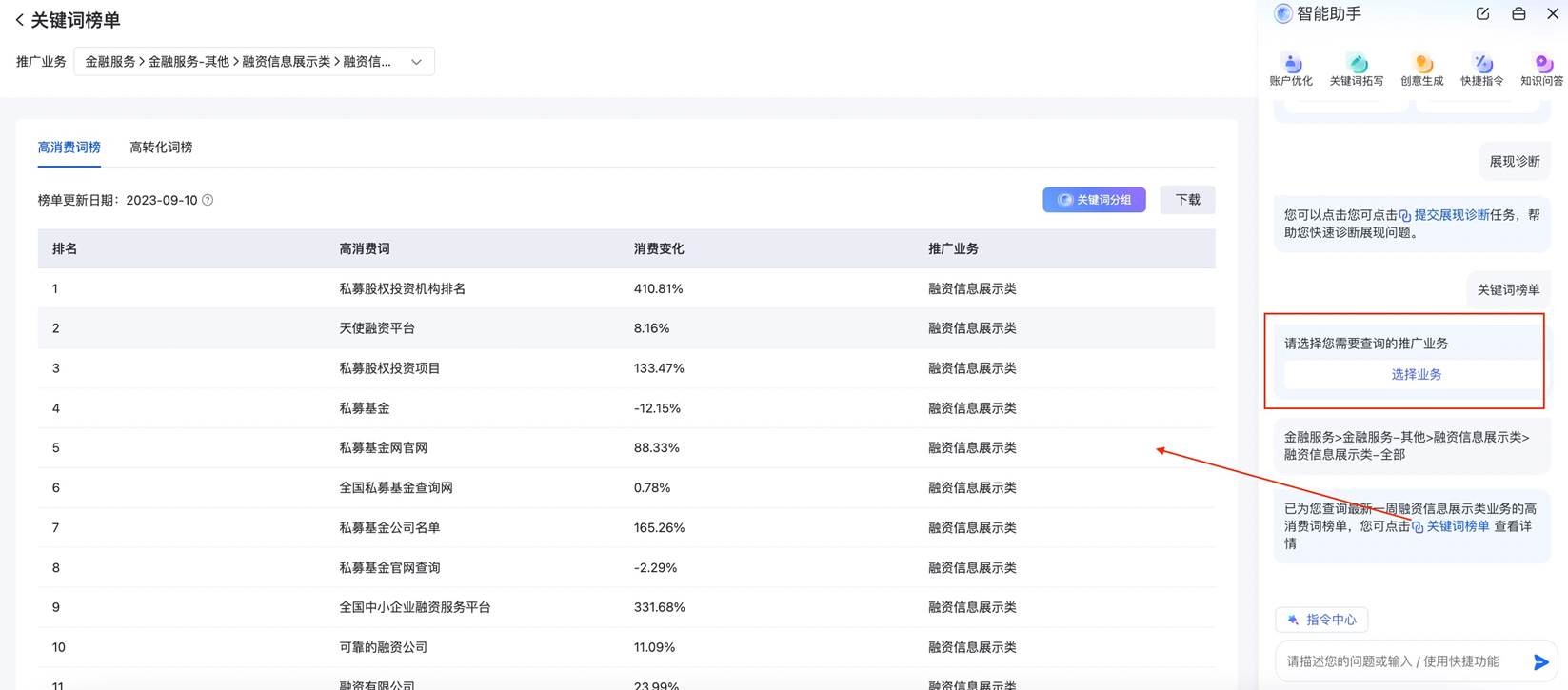
Task: Click the 提交展现诊断 link
Action: (1451, 215)
